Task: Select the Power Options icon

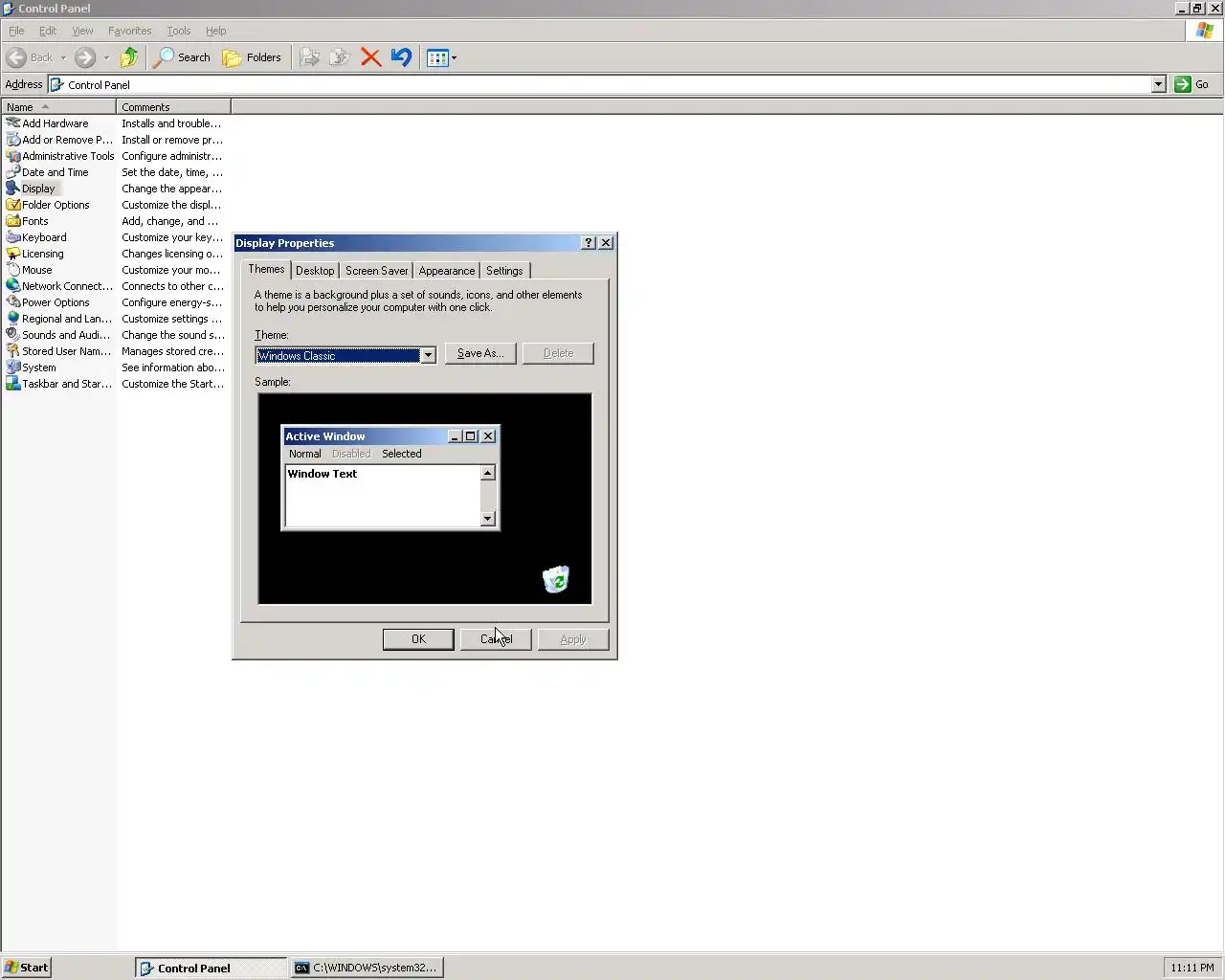Action: [13, 302]
